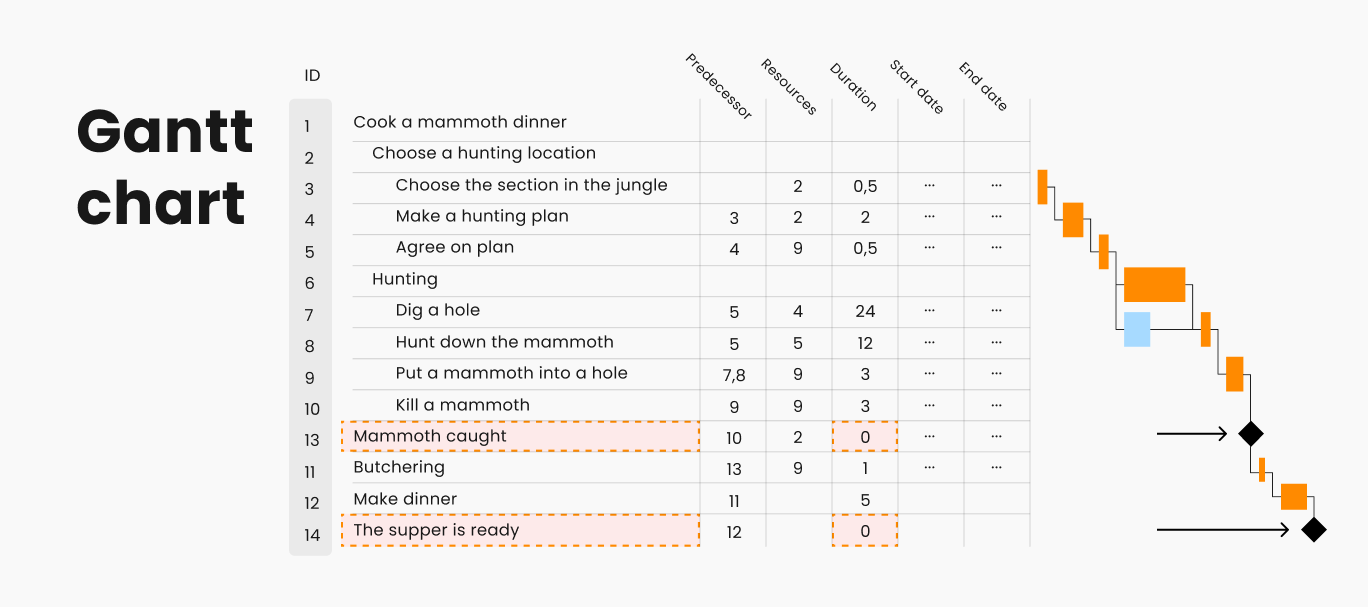1368x607 pixels.
Task: Click the duration cell of The supper is ready
Action: 865,531
